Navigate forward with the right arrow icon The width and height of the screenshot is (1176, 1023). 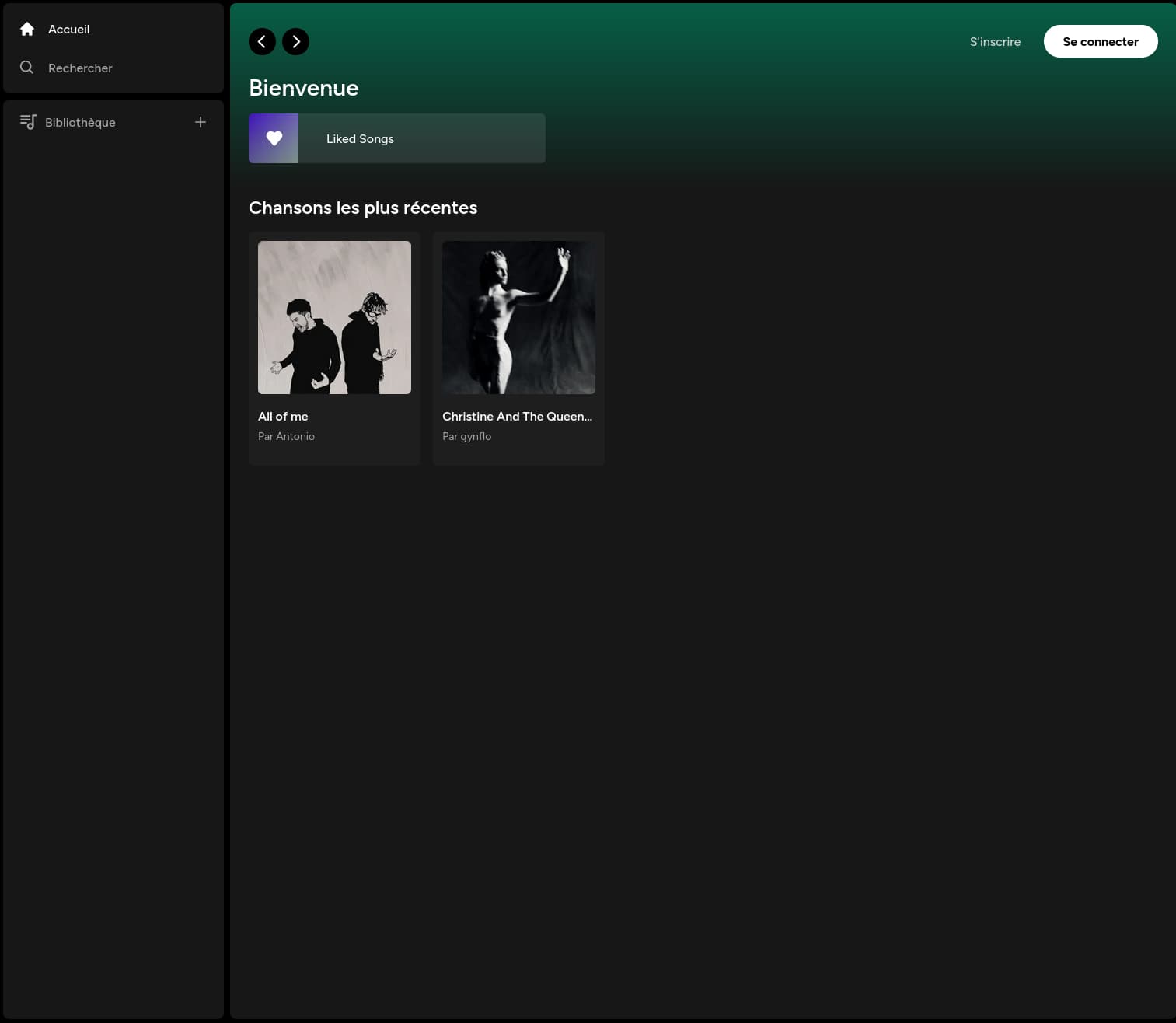pyautogui.click(x=295, y=41)
